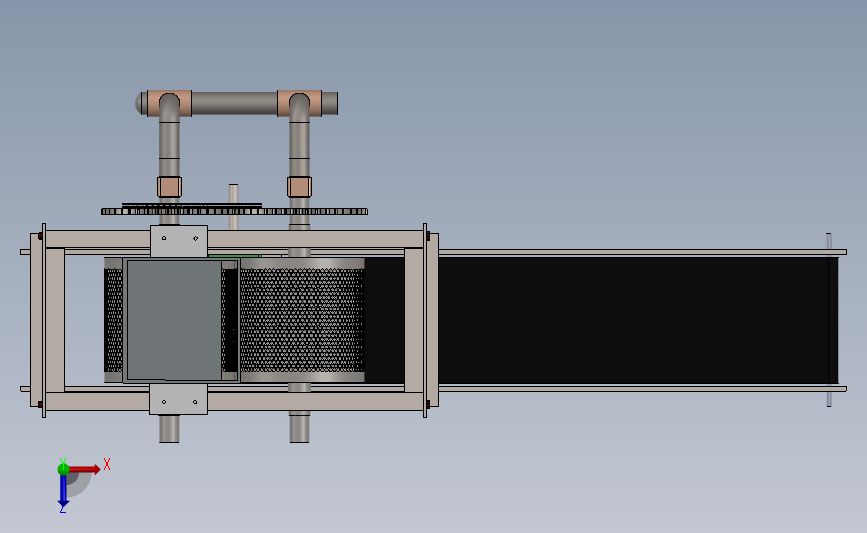The height and width of the screenshot is (533, 867).
Task: Click the right shaft stub below the frame
Action: (x=299, y=427)
